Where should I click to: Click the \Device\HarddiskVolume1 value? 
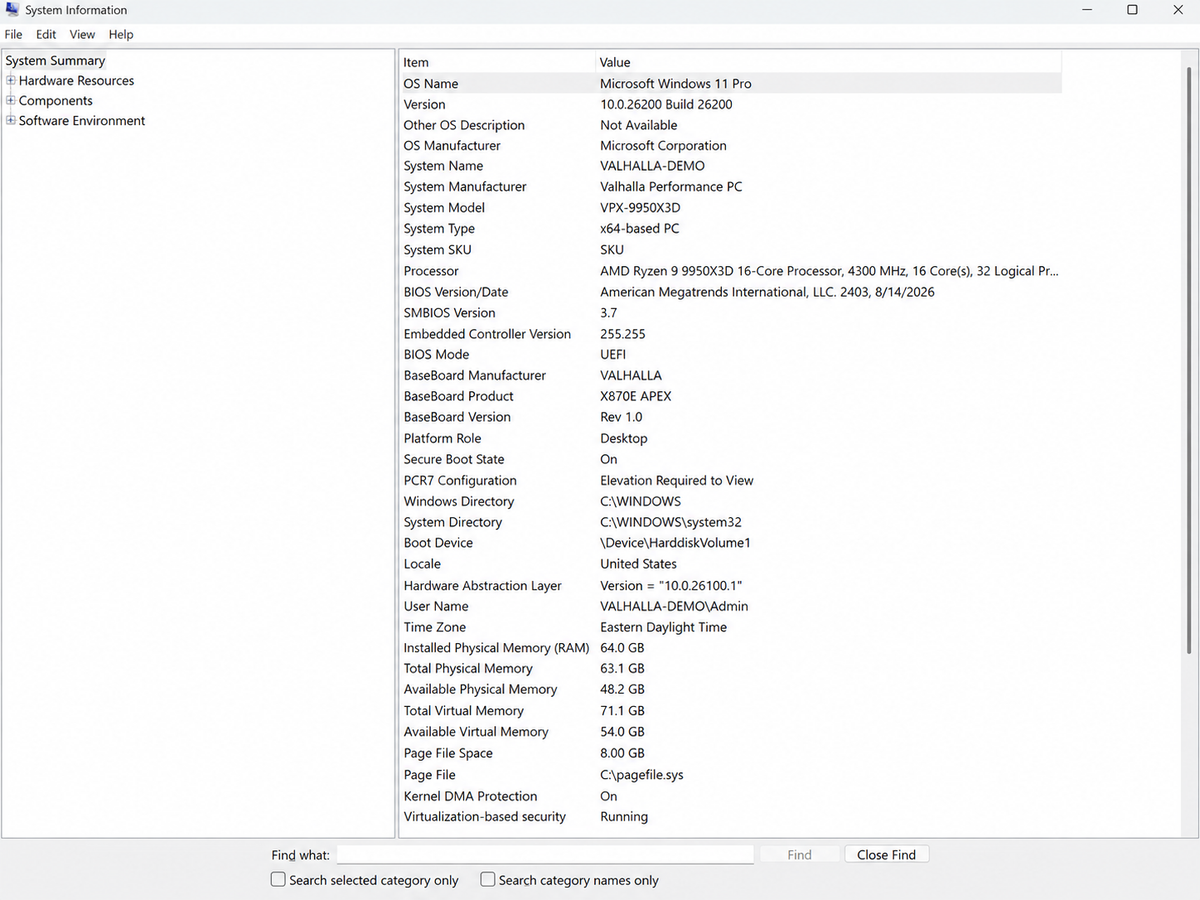[x=675, y=543]
